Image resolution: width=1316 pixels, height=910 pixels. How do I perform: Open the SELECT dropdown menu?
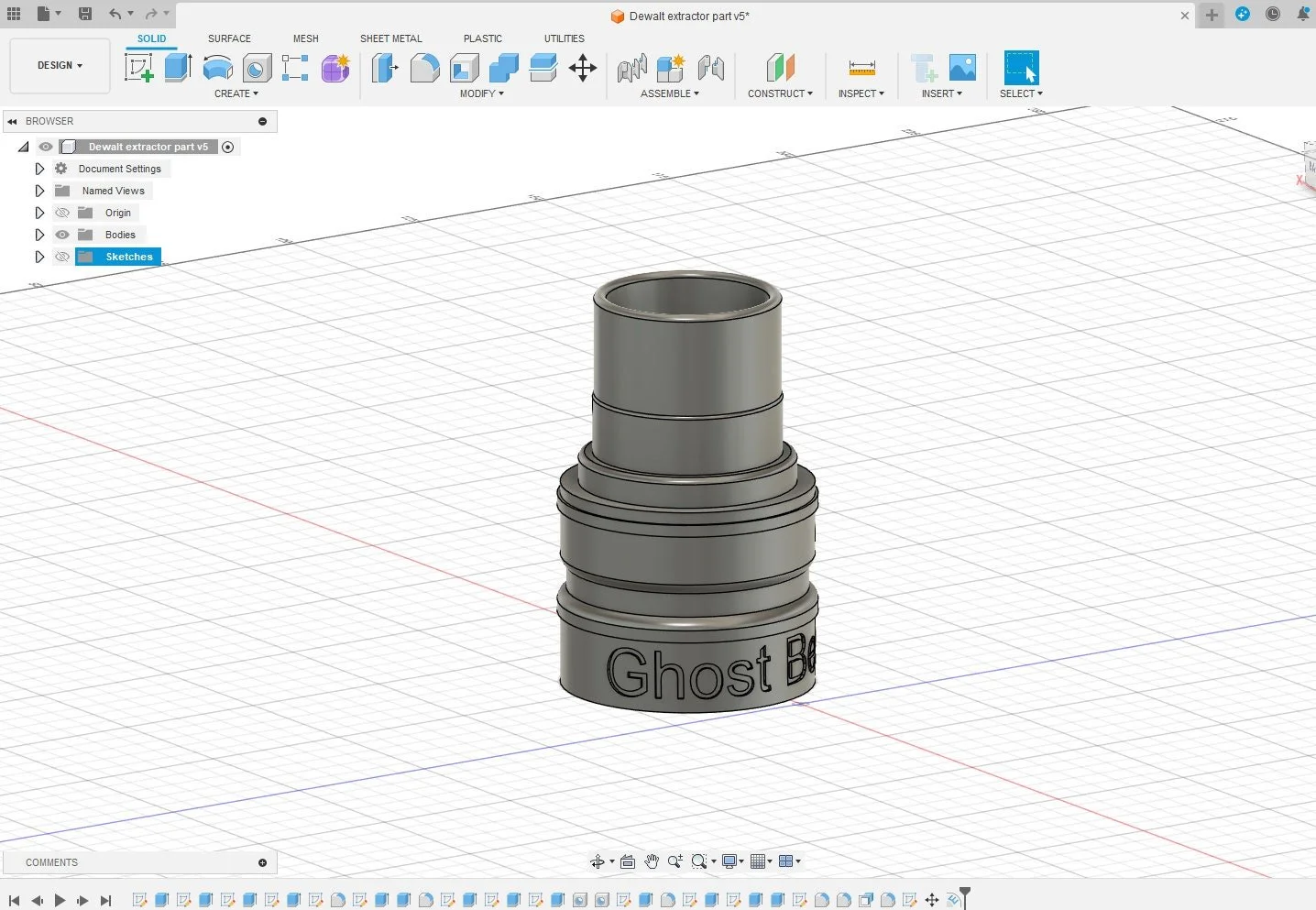1021,93
